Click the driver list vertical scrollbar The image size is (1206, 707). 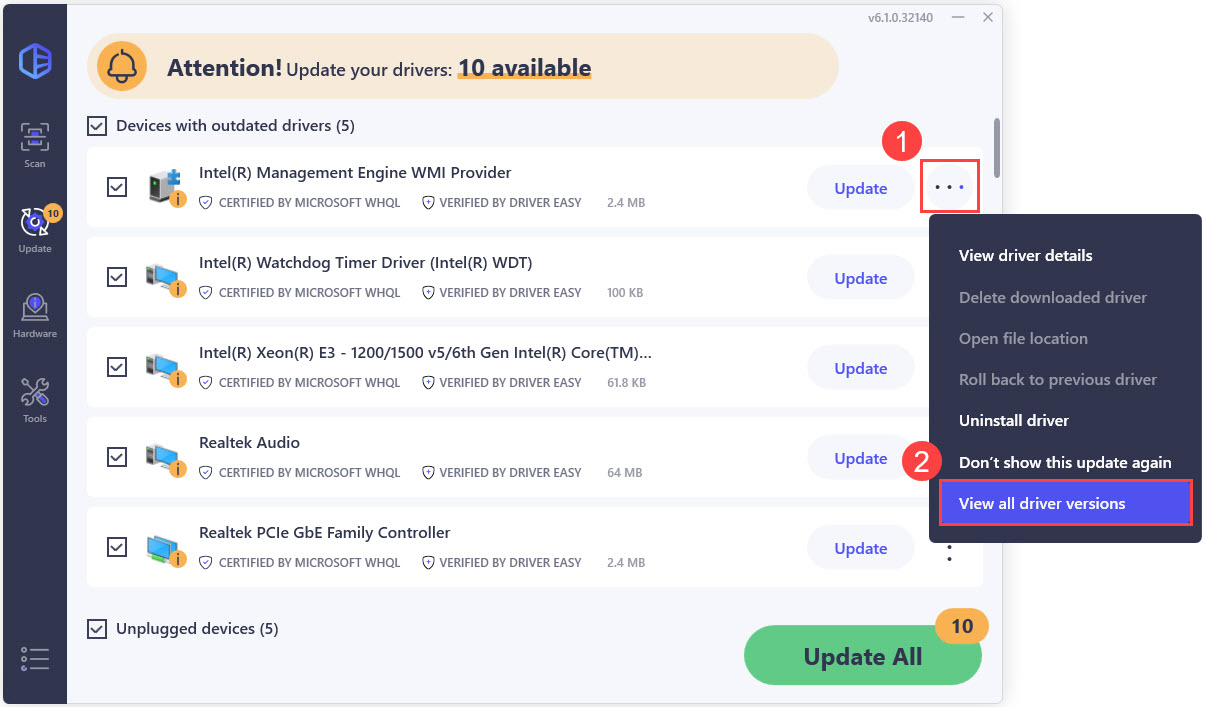(996, 148)
